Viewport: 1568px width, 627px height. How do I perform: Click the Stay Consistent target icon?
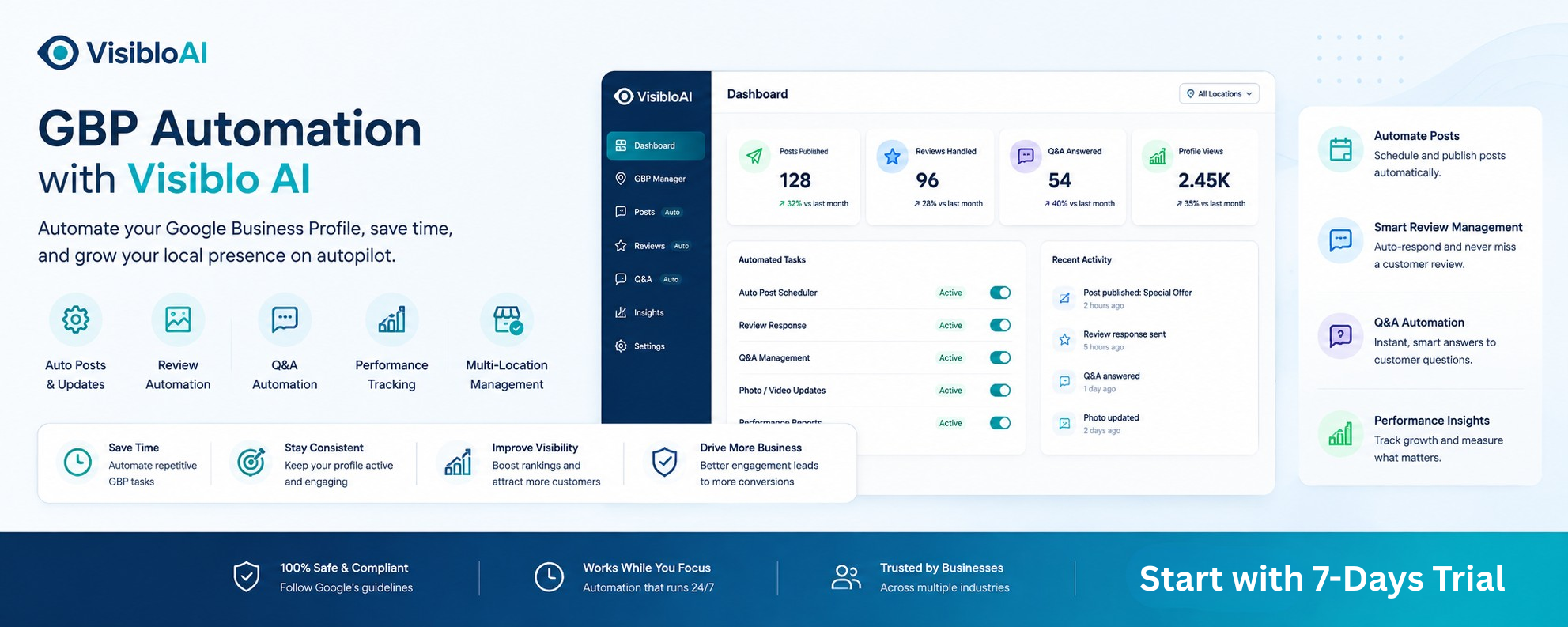251,462
